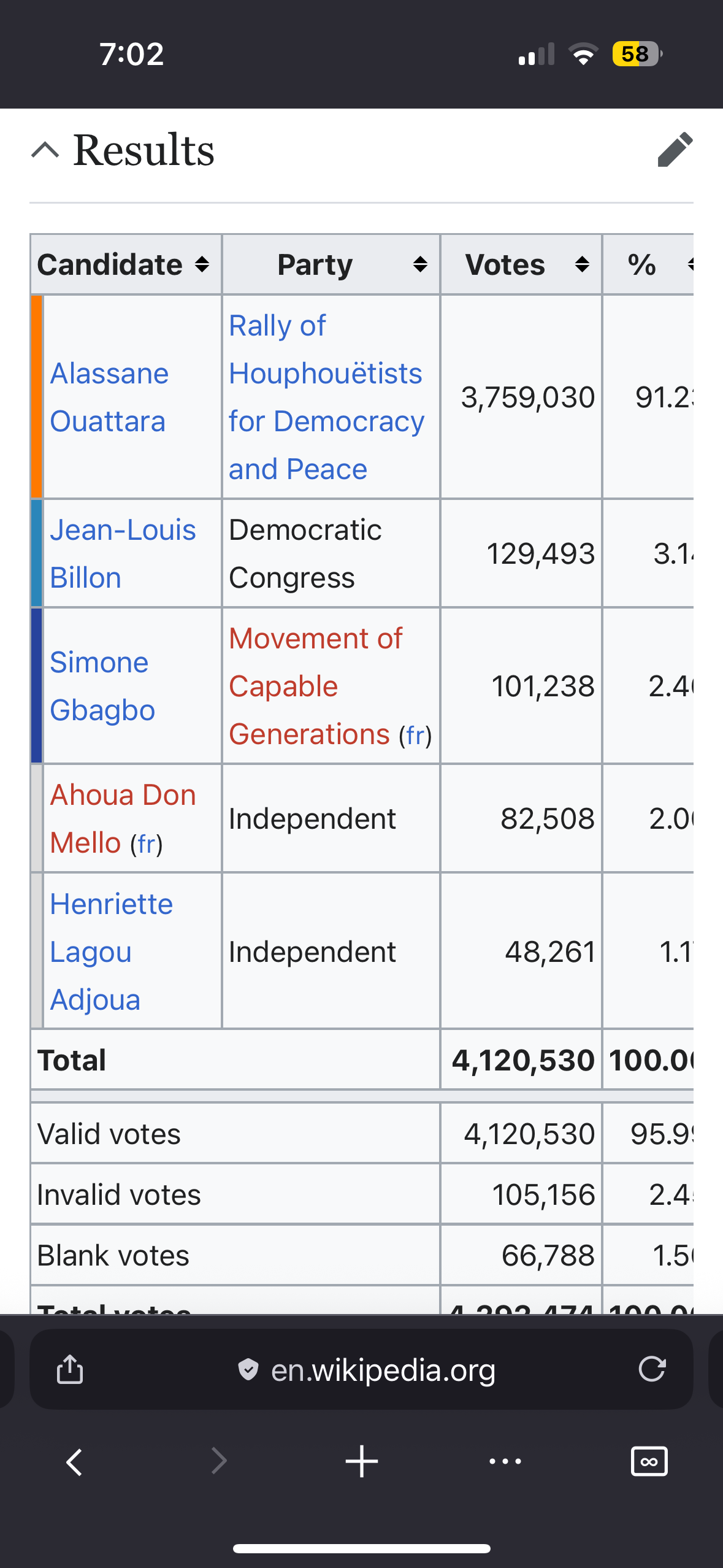Viewport: 723px width, 1568px height.
Task: Tap the pencil edit section icon
Action: [675, 150]
